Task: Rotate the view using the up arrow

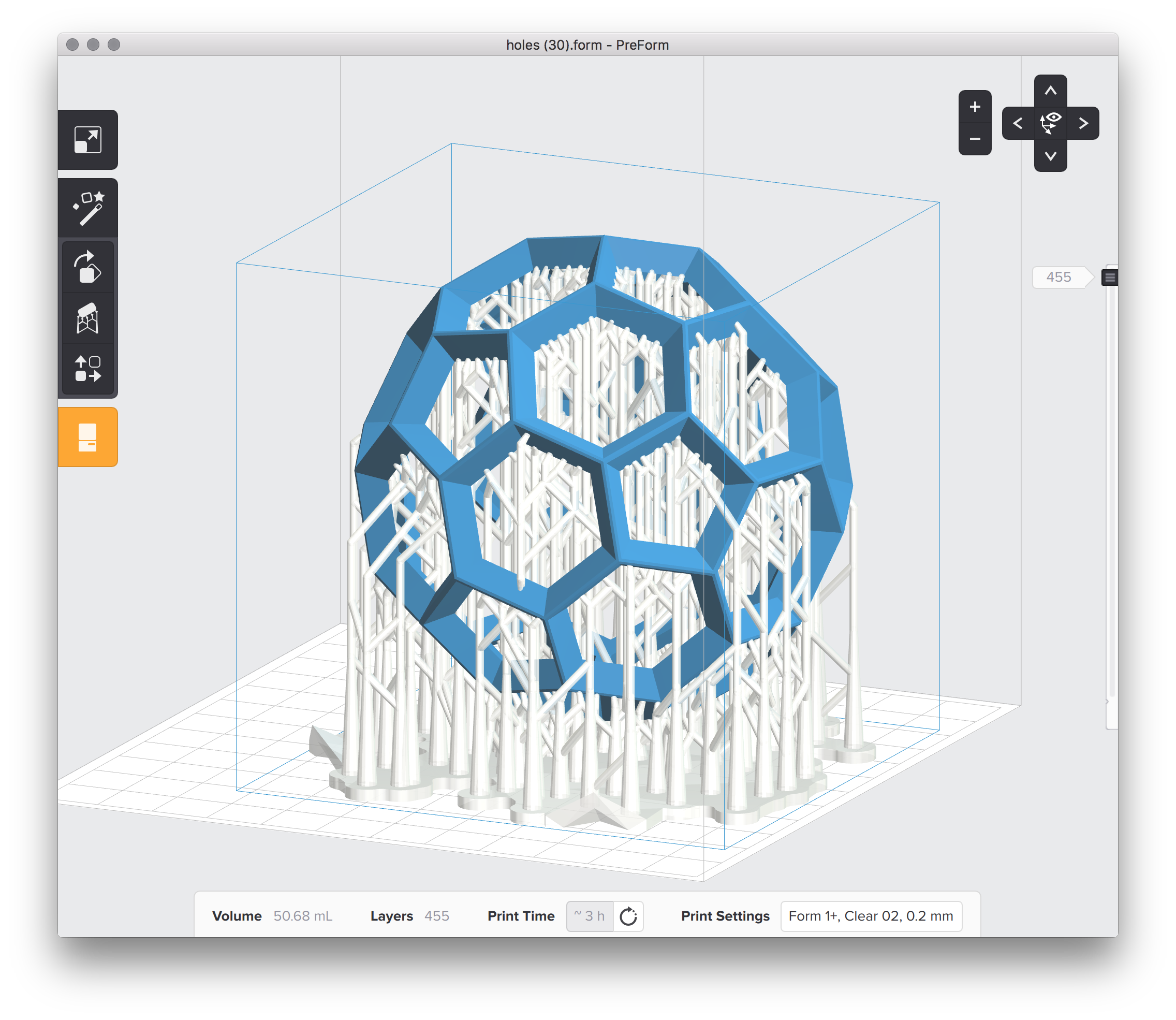Action: (x=1051, y=90)
